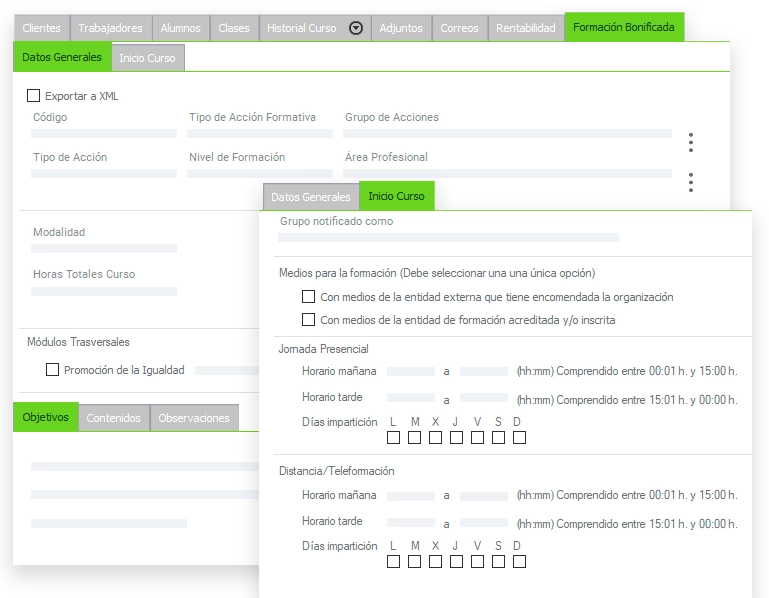Show the Observaciones tab

194,418
